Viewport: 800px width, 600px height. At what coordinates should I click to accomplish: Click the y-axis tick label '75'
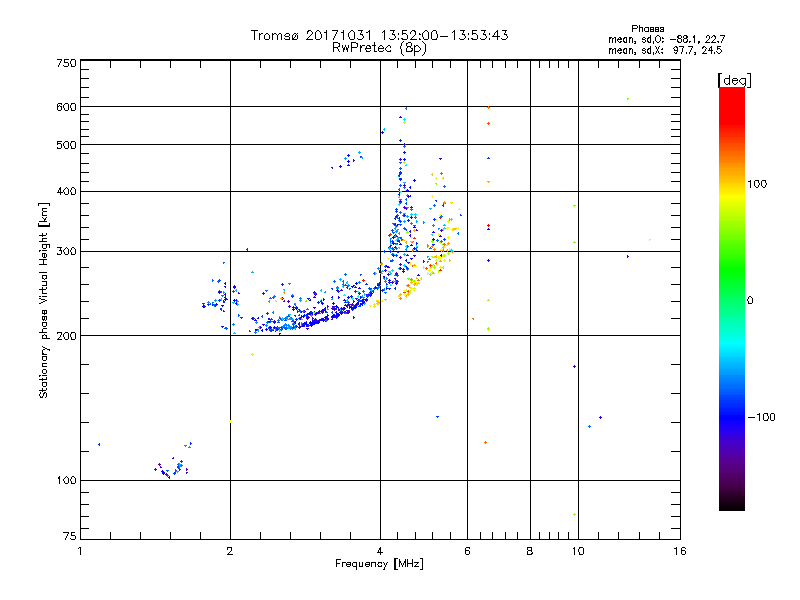[70, 536]
